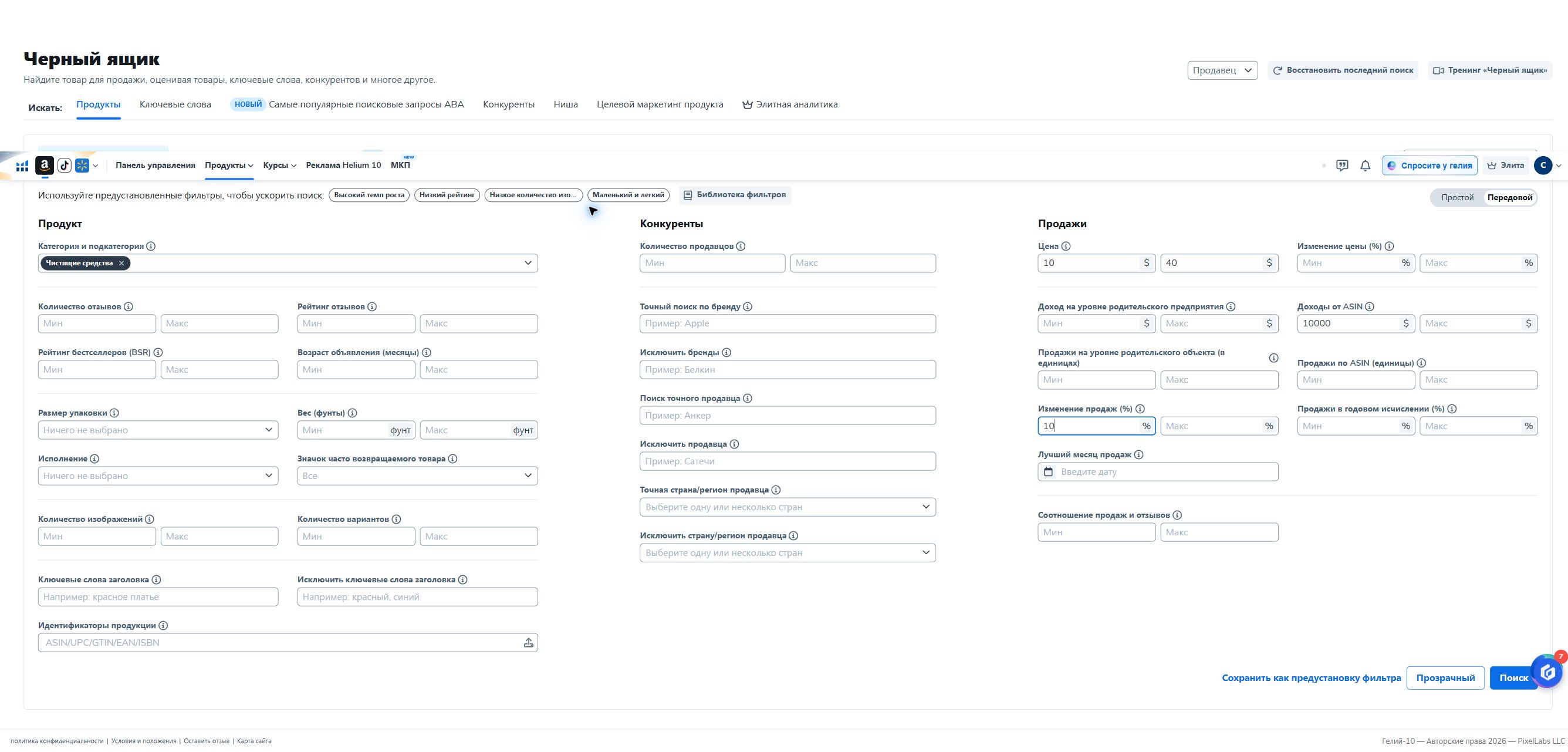The width and height of the screenshot is (1568, 752).
Task: Switch to Конкуренты tab
Action: coord(509,104)
